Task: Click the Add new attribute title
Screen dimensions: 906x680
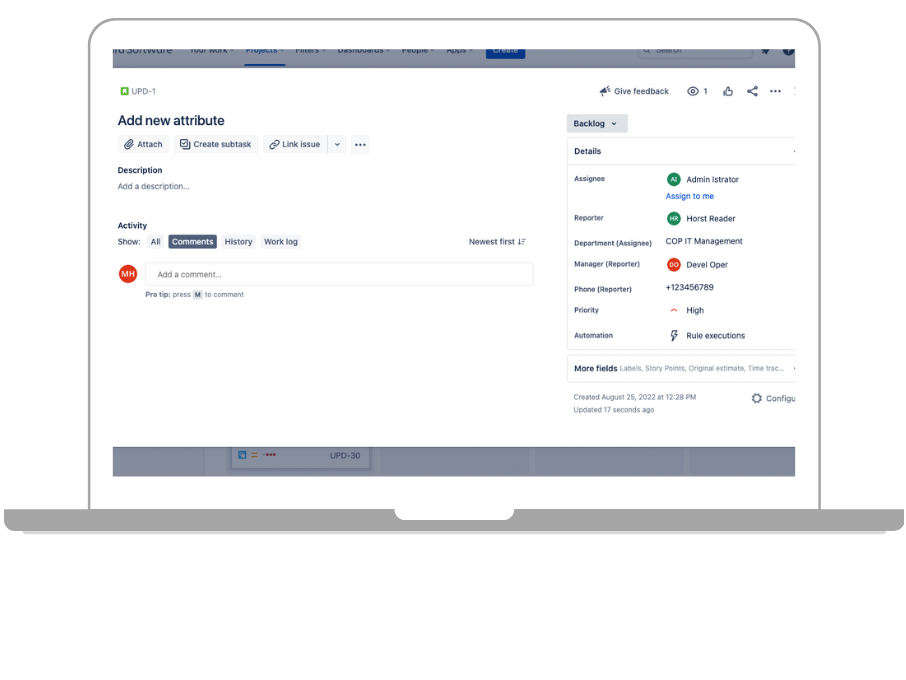Action: 171,120
